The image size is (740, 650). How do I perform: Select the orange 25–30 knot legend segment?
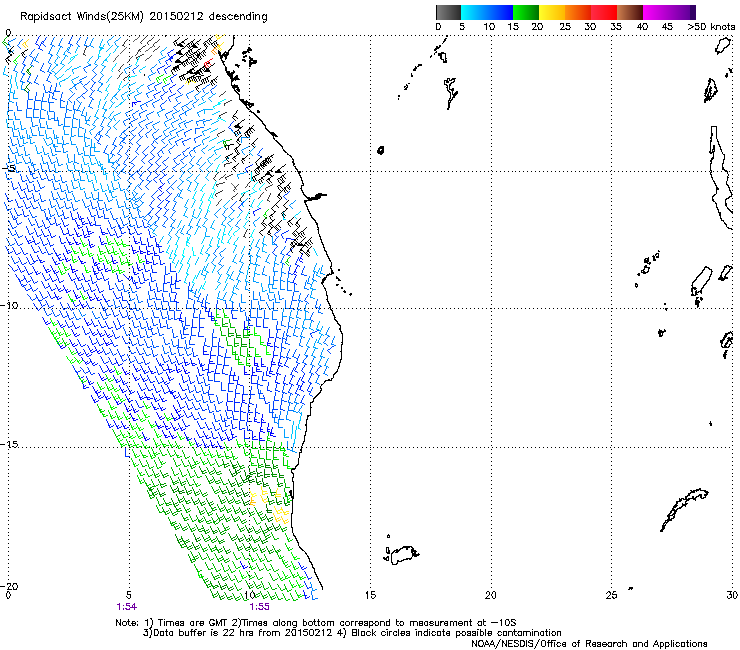(x=578, y=12)
